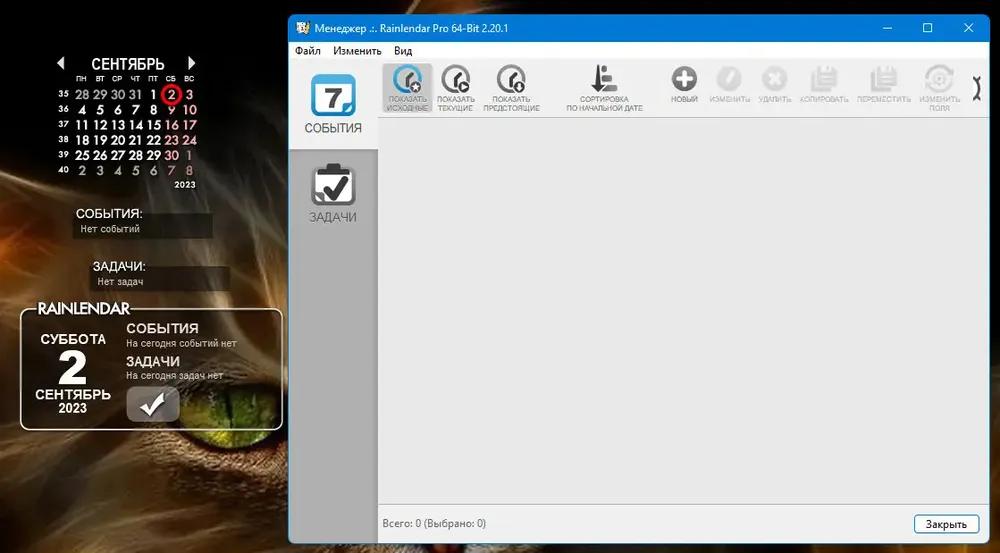Open Сортировка по начальной дате sorting

coord(604,88)
